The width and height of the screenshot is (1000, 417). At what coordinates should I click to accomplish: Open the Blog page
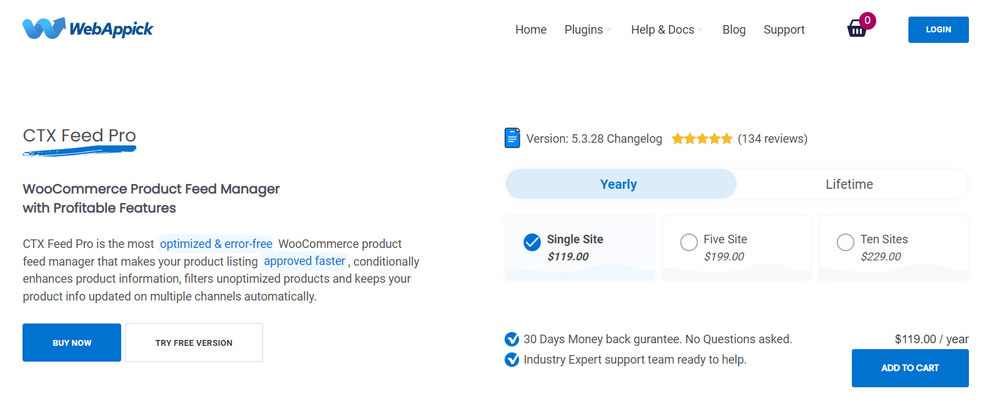[734, 30]
